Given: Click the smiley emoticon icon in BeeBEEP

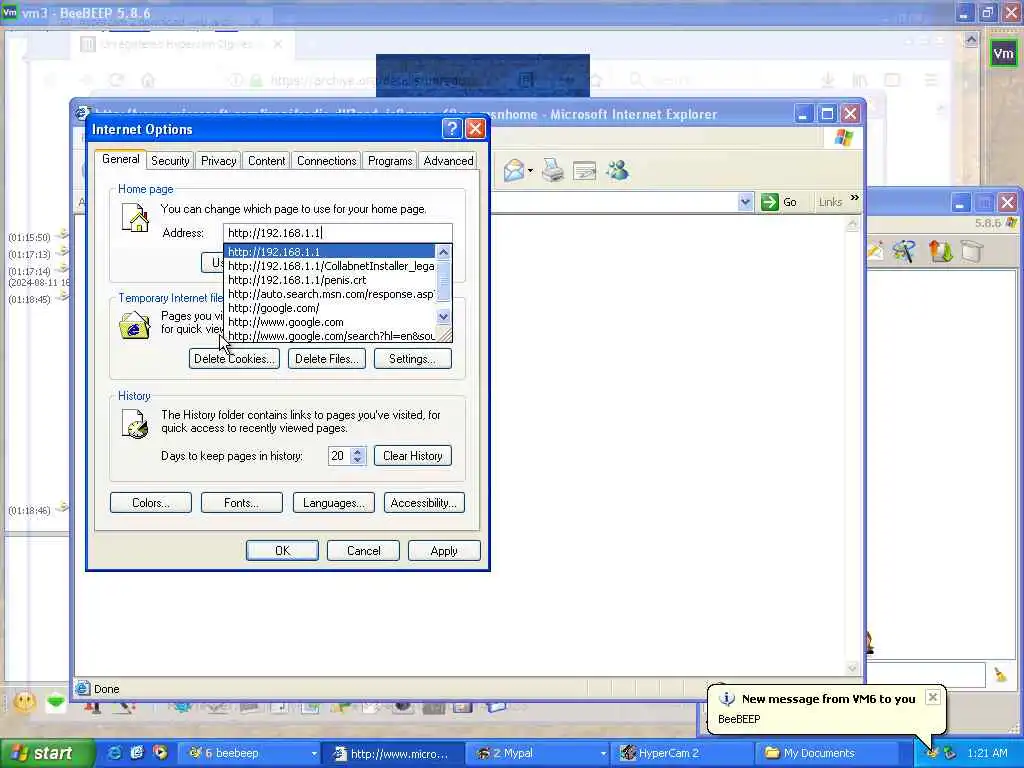Looking at the screenshot, I should [x=25, y=703].
